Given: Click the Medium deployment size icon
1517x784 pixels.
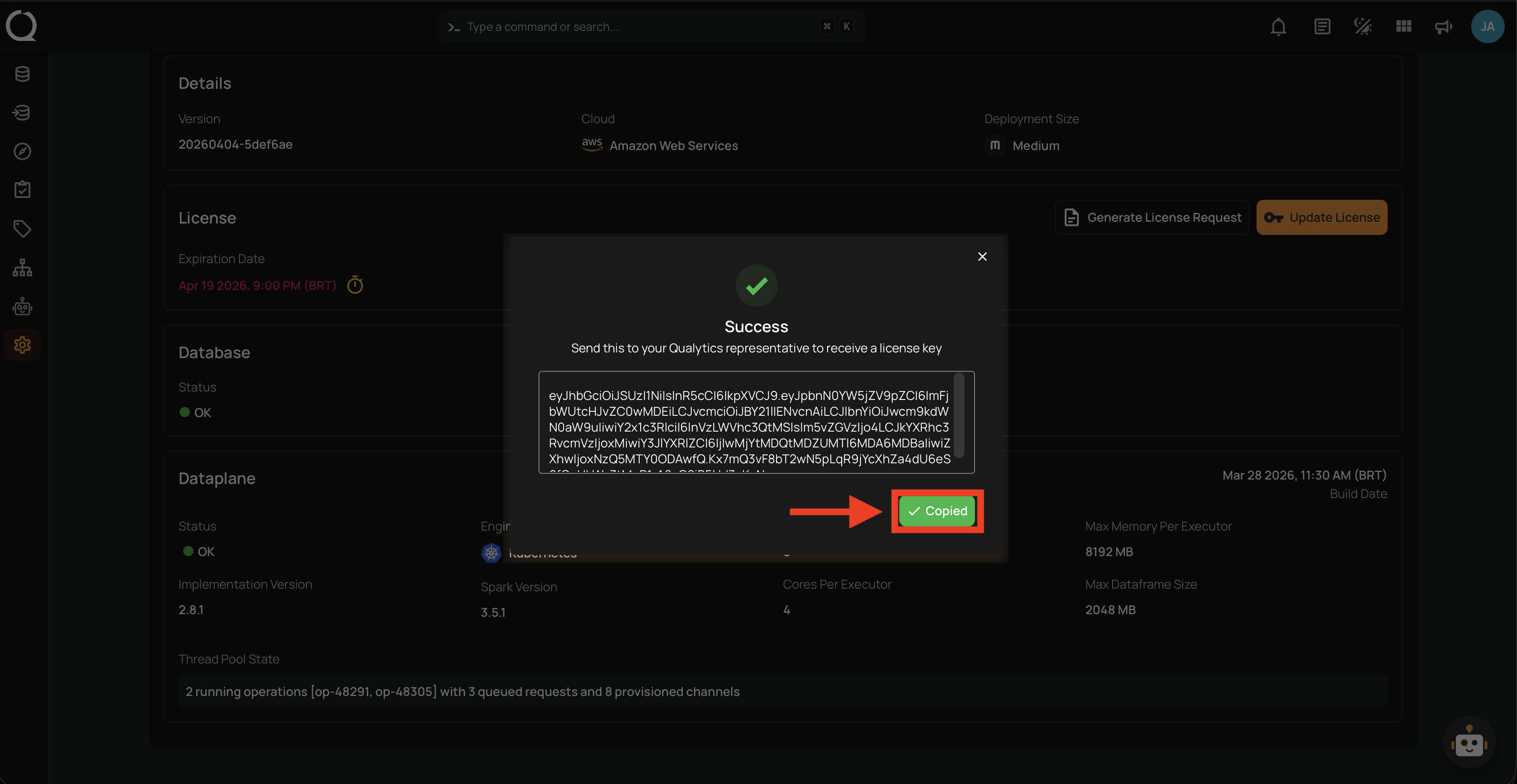Looking at the screenshot, I should (995, 145).
